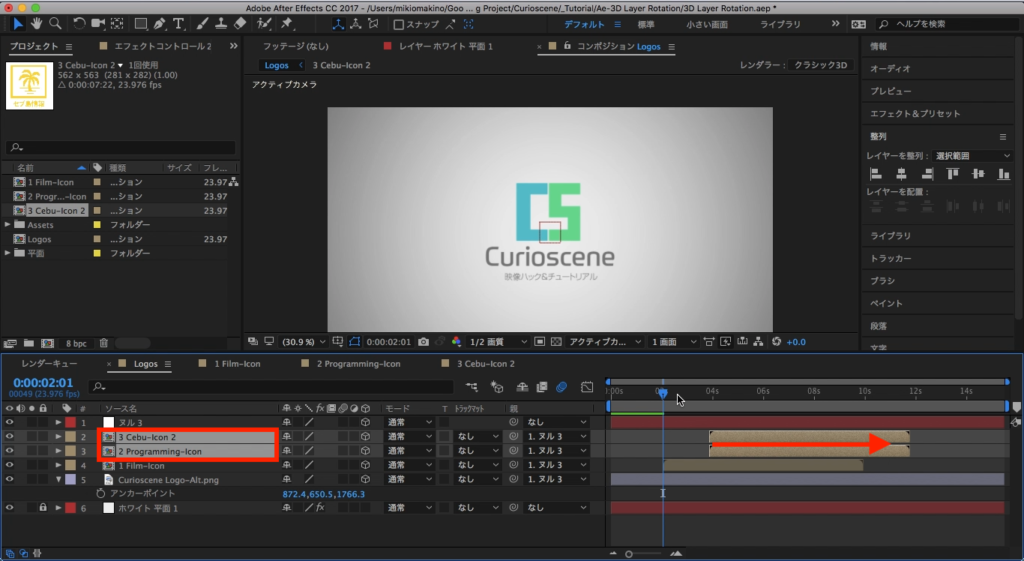Enable the スナップ checkbox
Image resolution: width=1024 pixels, height=561 pixels.
coord(399,24)
